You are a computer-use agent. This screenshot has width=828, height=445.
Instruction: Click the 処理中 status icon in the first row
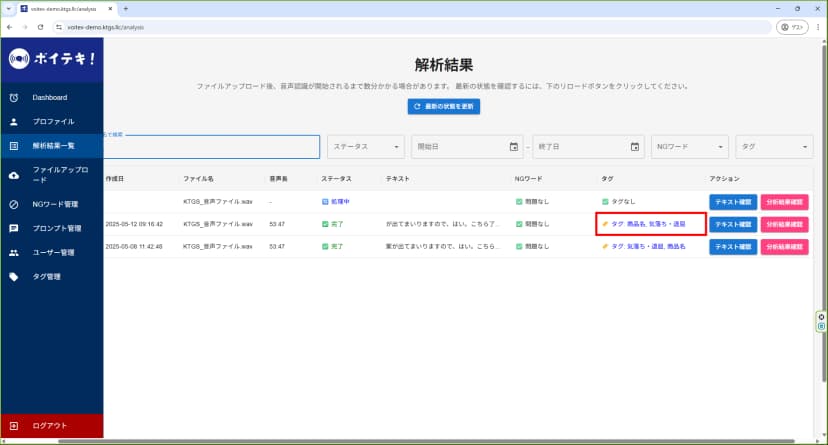coord(325,202)
